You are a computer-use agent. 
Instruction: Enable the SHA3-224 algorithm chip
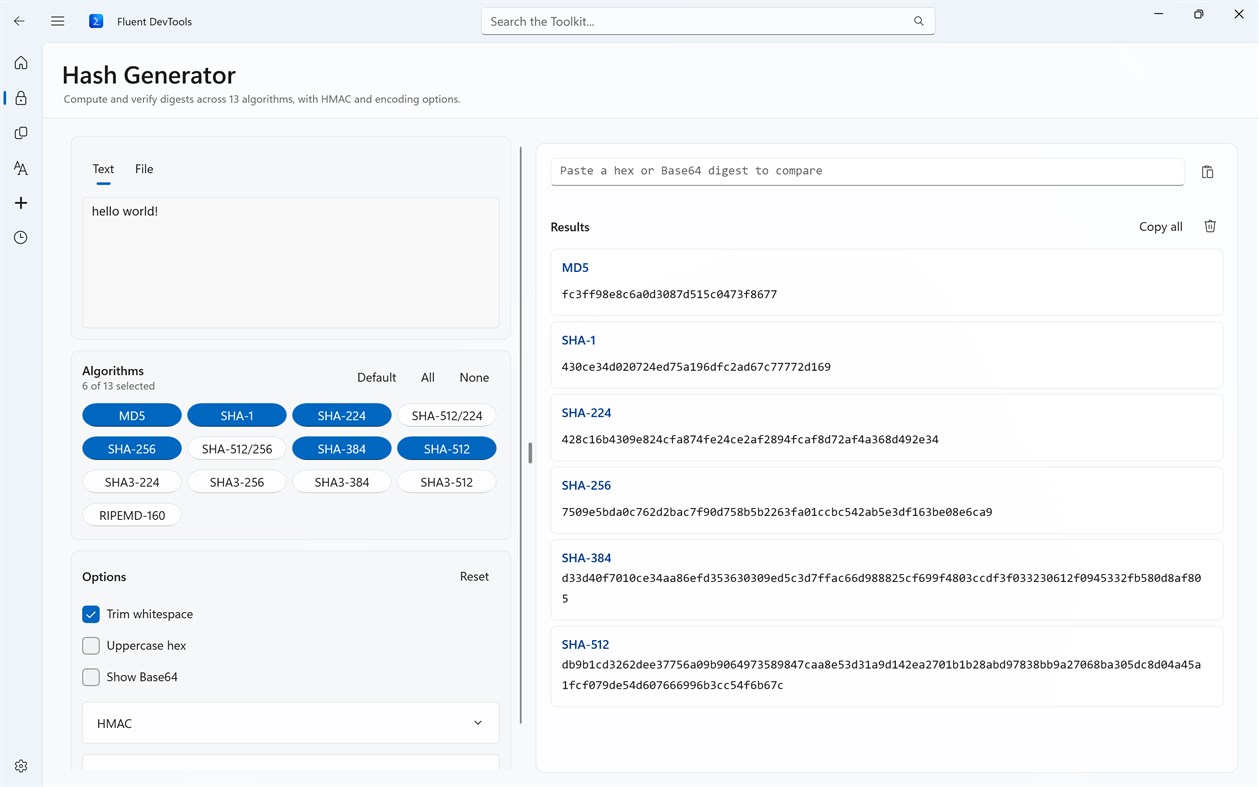(132, 482)
